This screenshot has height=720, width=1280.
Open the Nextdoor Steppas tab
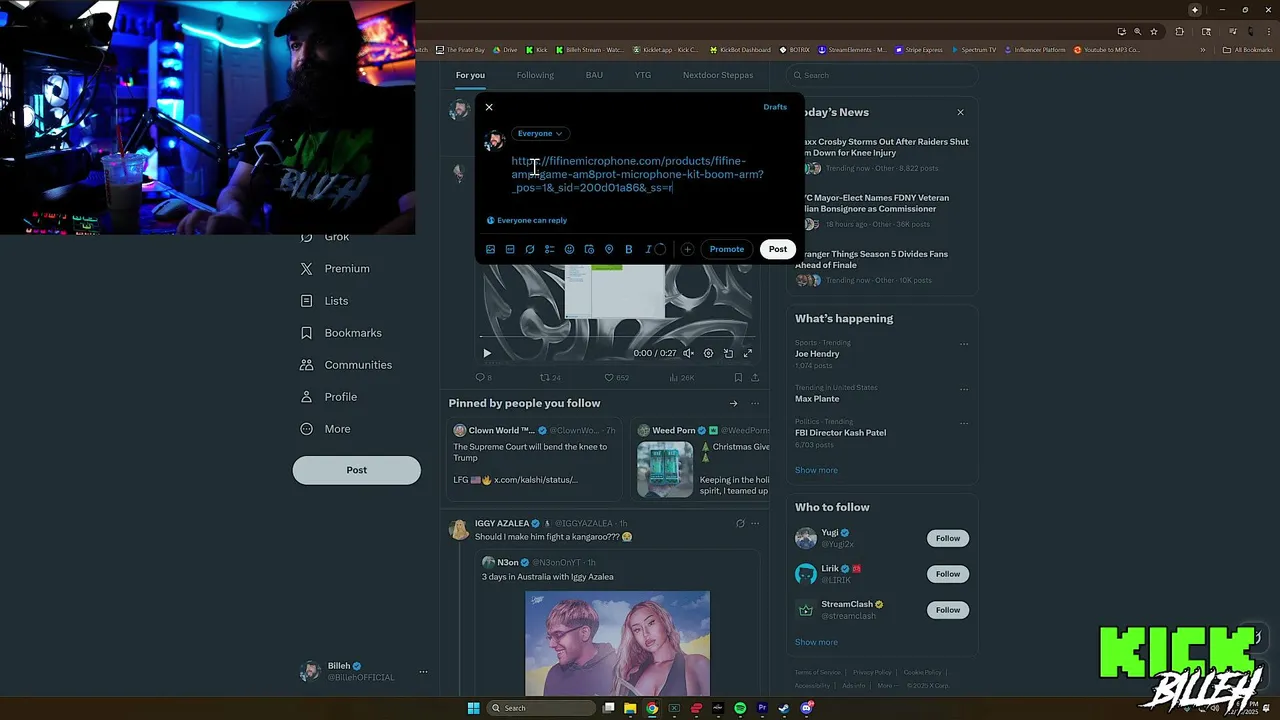[x=718, y=75]
